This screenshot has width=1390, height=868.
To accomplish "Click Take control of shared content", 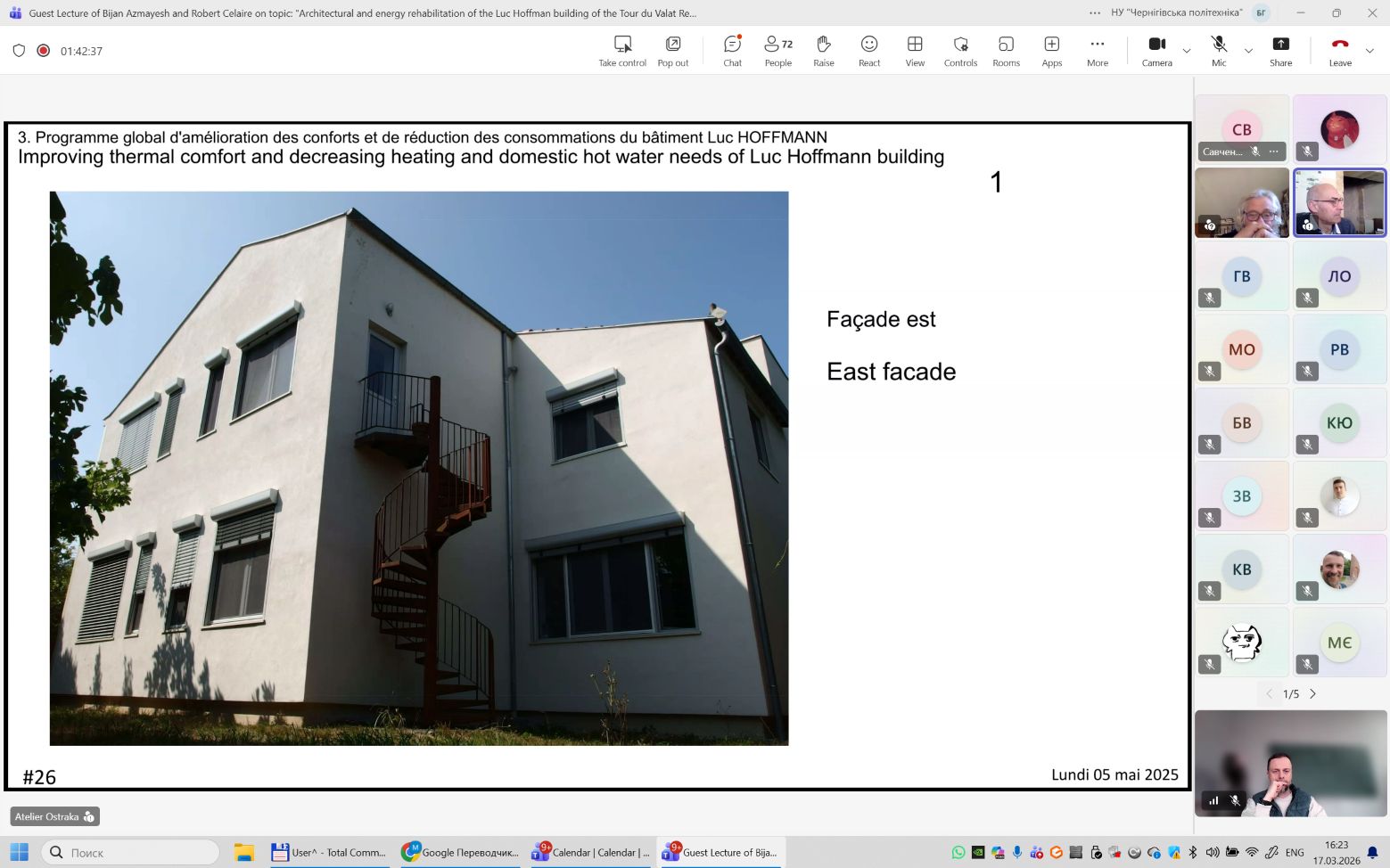I will [x=622, y=51].
